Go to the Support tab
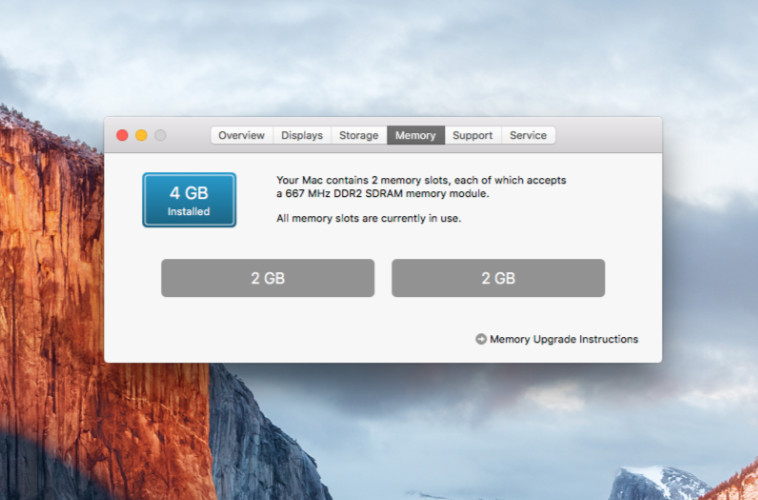The image size is (758, 500). 473,135
